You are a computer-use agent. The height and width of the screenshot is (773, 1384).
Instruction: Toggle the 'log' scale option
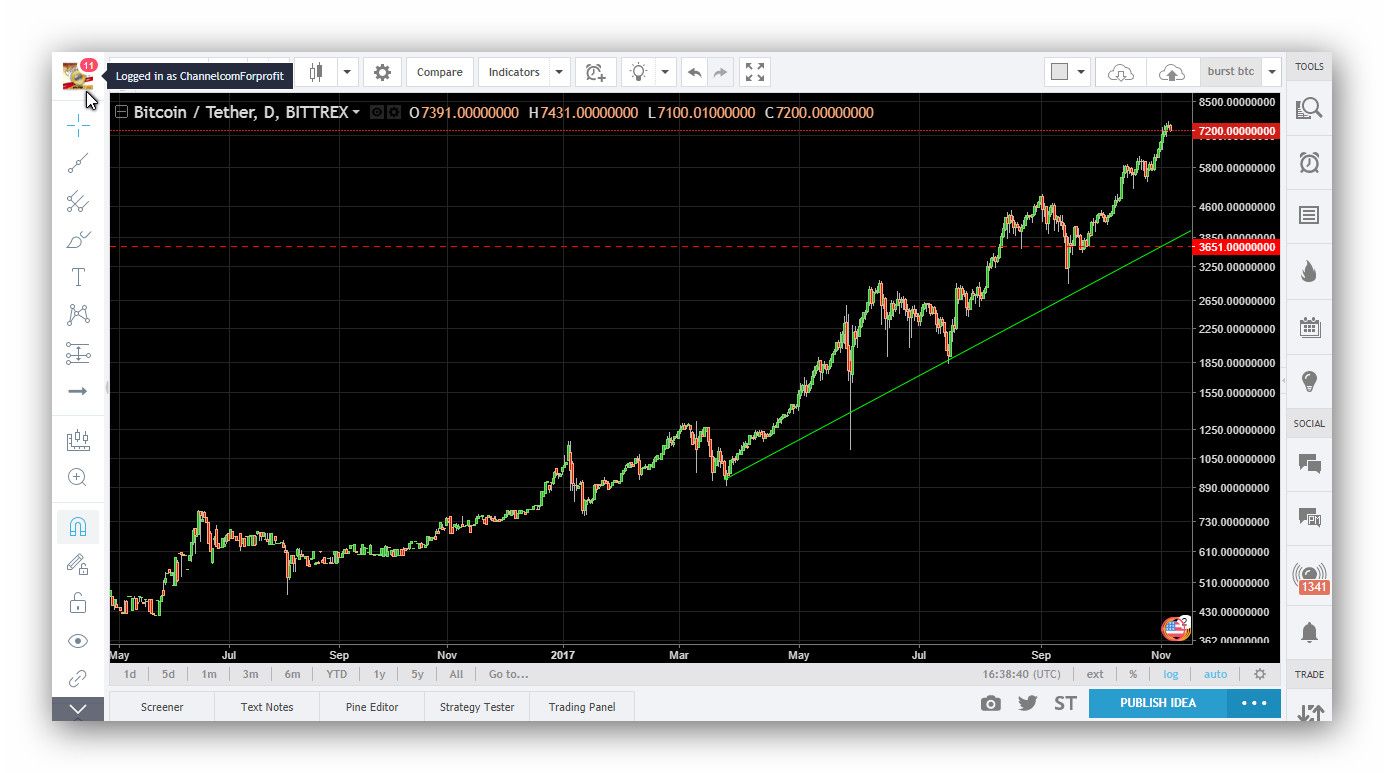point(1170,674)
